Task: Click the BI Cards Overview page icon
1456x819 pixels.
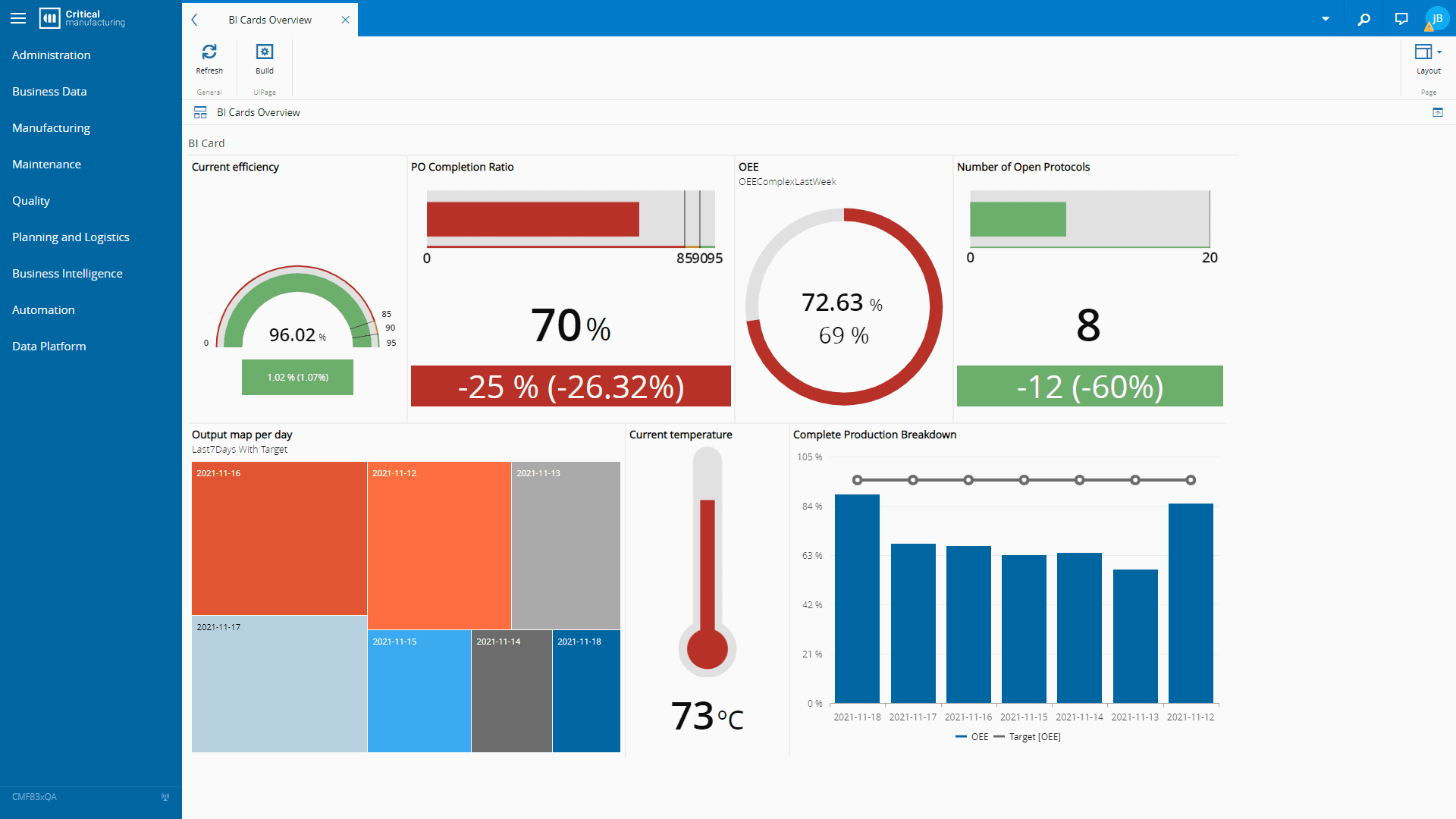Action: tap(200, 112)
